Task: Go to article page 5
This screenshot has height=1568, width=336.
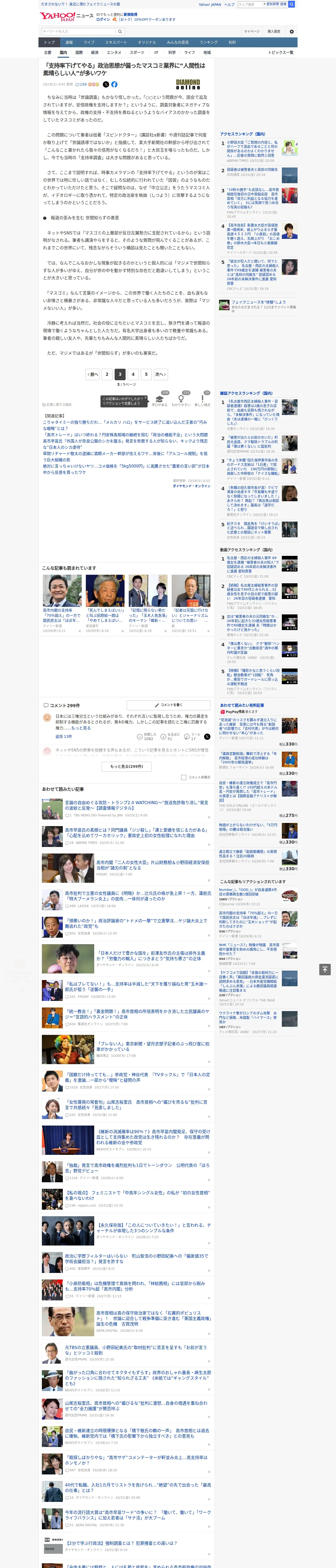Action: pyautogui.click(x=146, y=374)
